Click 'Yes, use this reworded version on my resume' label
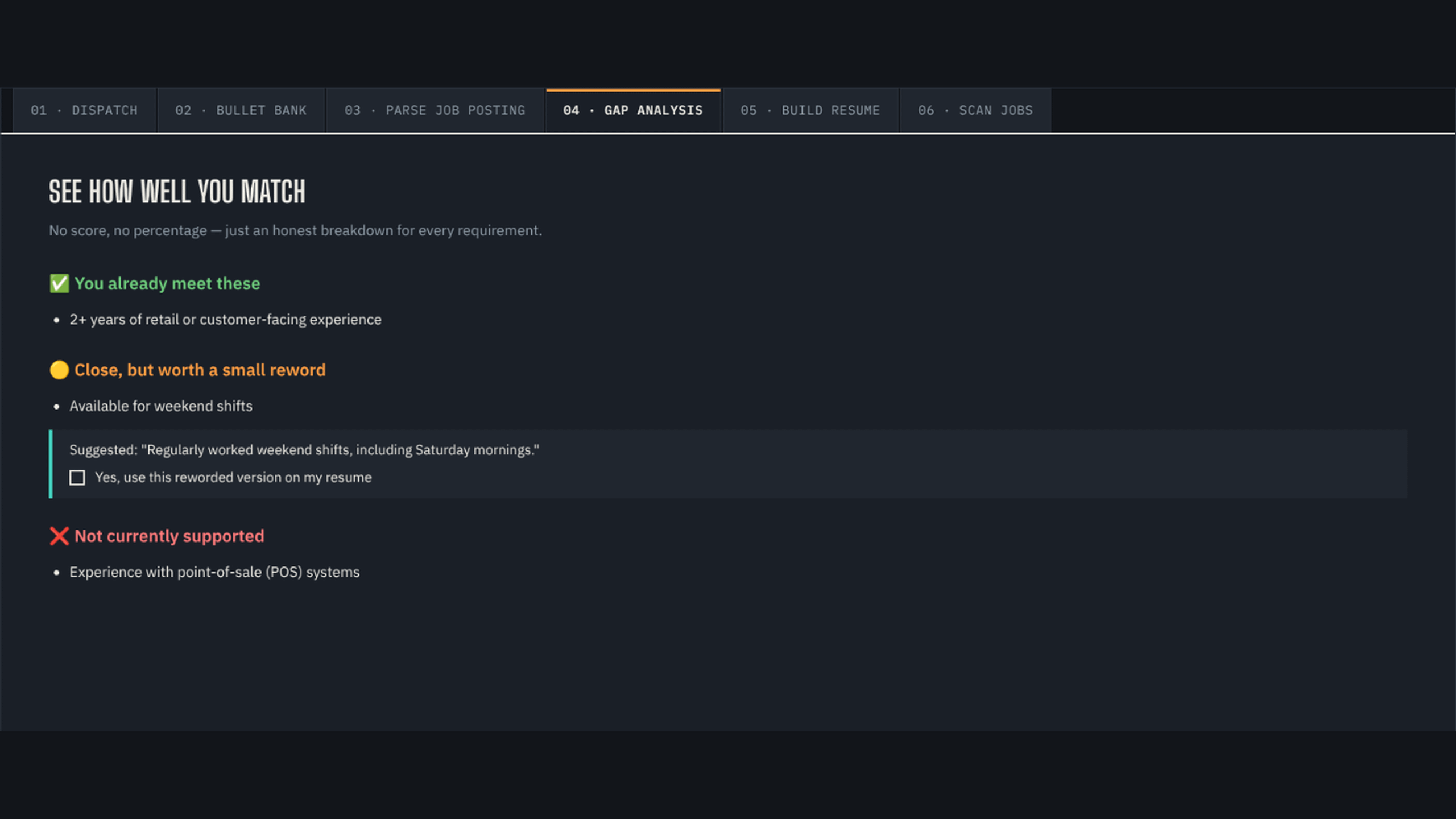Screen dimensions: 1456x819 [233, 478]
